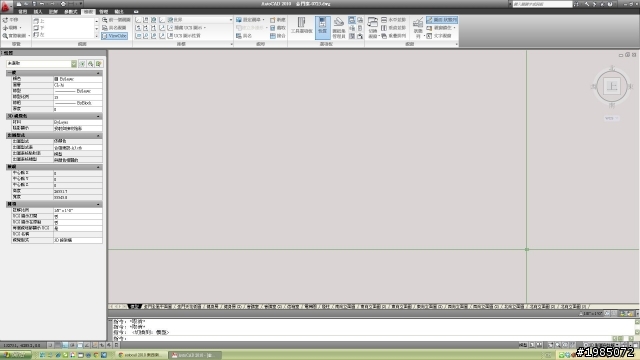Click the Previous View button
The width and height of the screenshot is (640, 360).
click(x=116, y=20)
